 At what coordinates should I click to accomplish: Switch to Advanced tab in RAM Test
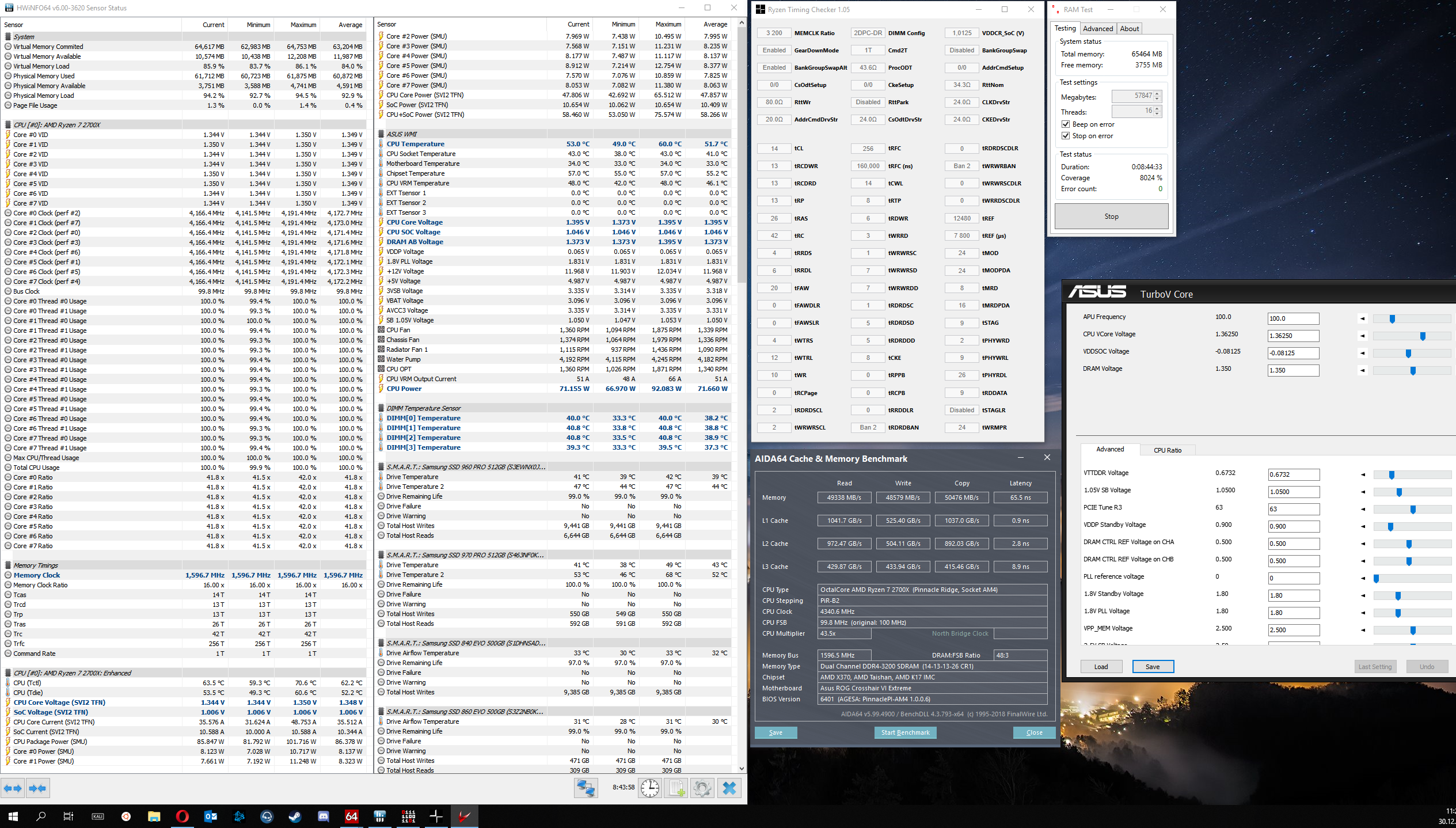(x=1097, y=29)
